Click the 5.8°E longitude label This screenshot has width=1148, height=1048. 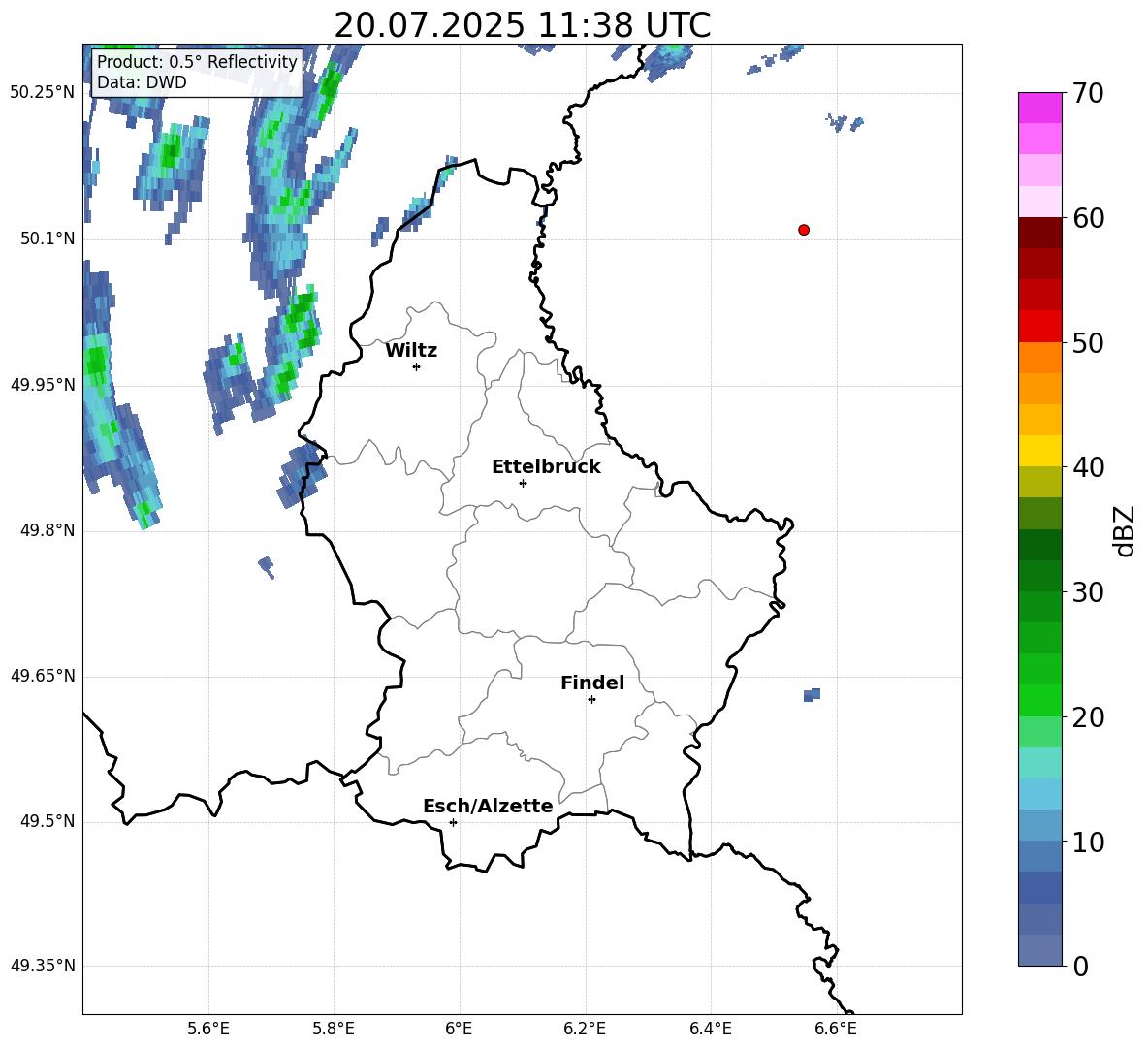point(334,1030)
